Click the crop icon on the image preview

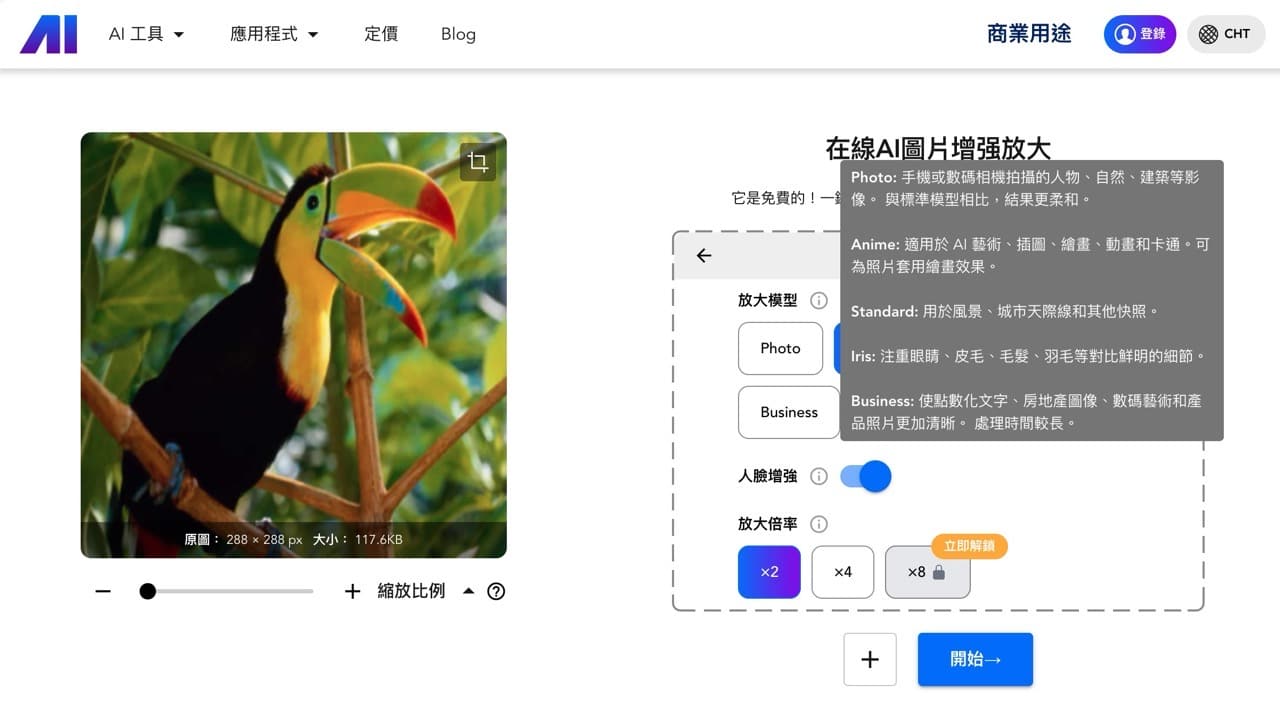click(x=478, y=160)
